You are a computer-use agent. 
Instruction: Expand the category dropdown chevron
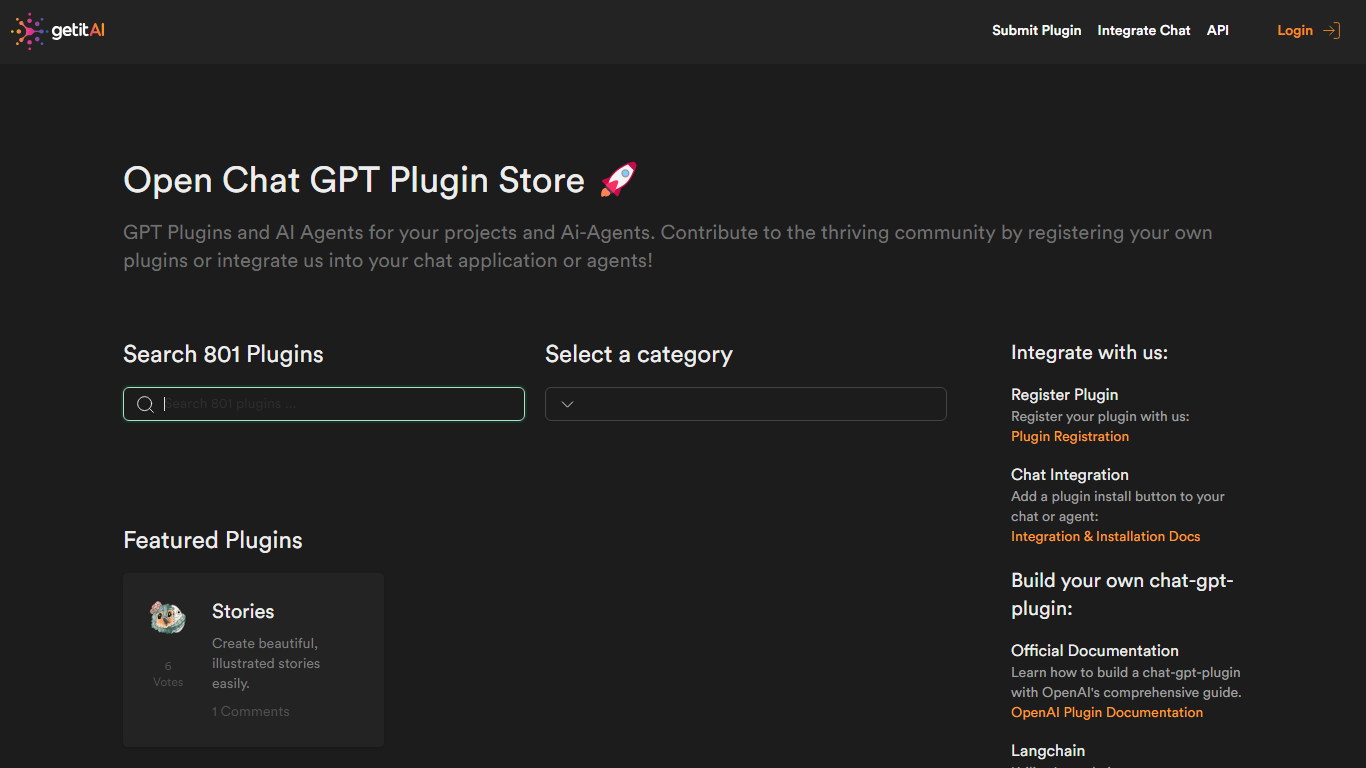point(567,404)
